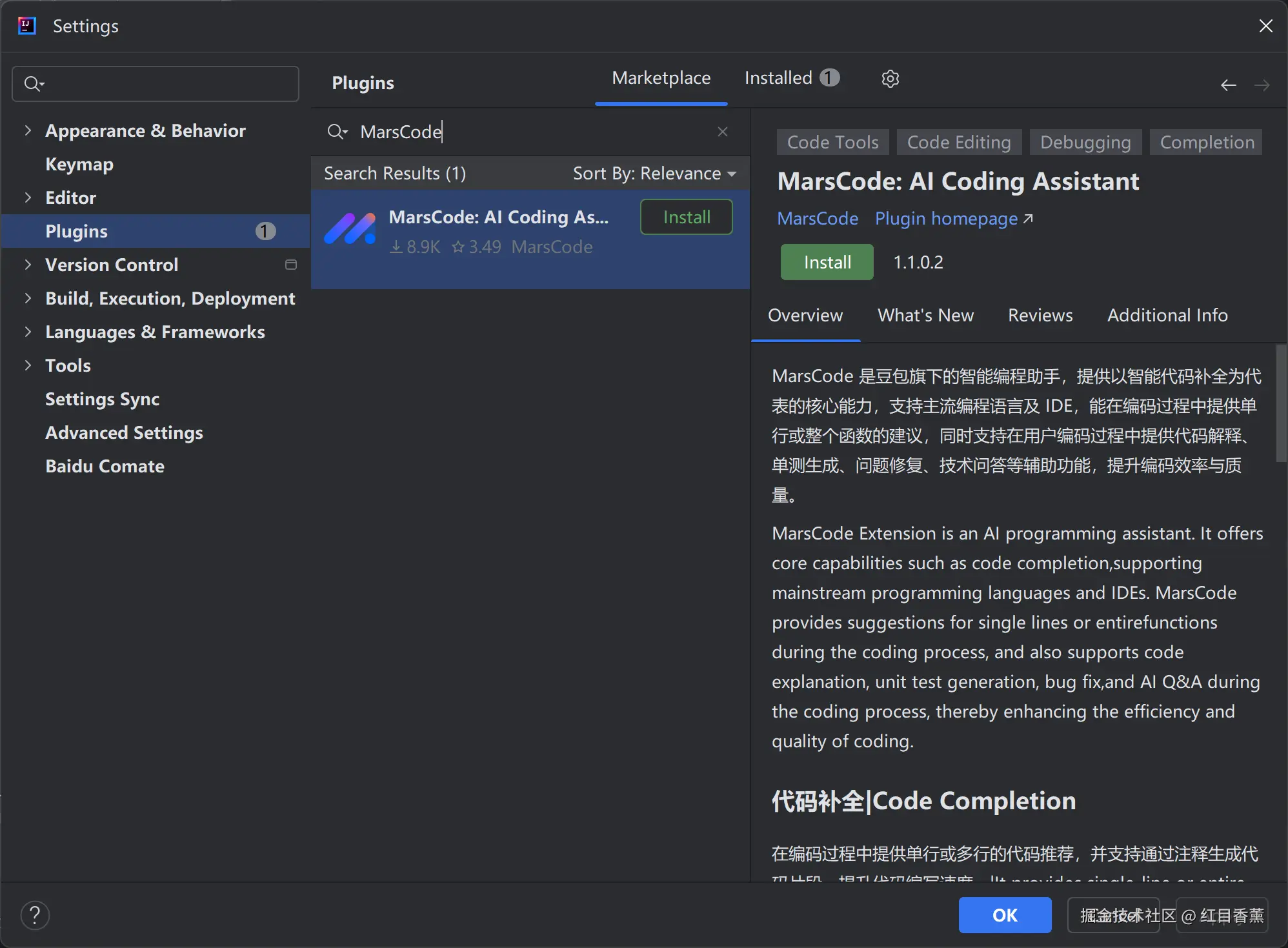Select Baidu Comate in settings tree
Screen dimensions: 1288x948
[105, 466]
